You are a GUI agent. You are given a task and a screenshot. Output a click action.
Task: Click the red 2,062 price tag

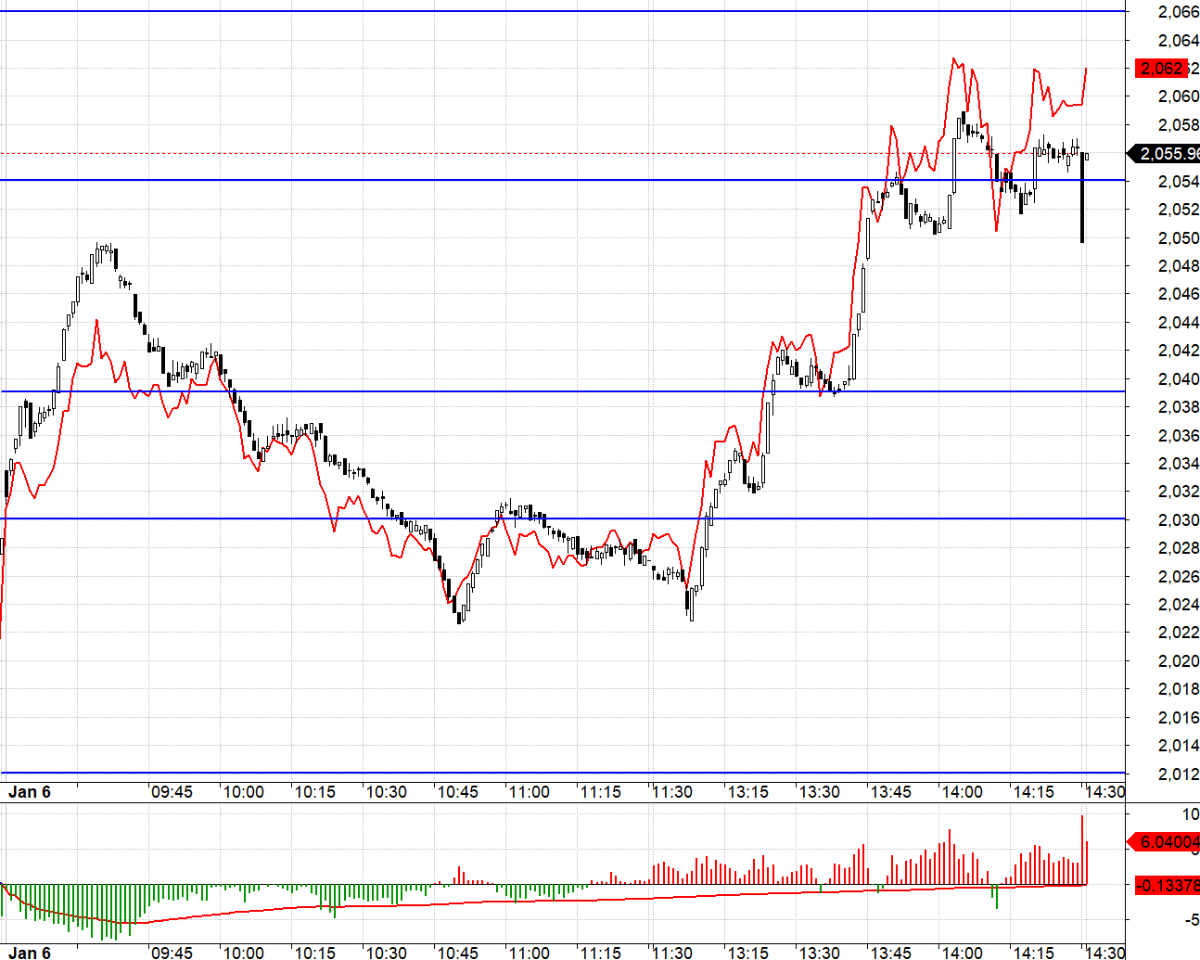(1162, 68)
